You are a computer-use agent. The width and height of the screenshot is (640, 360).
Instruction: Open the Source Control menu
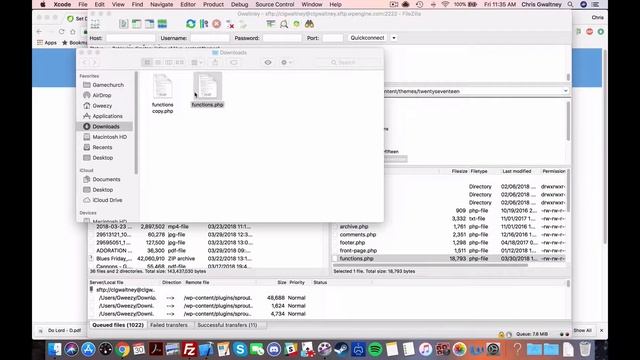pyautogui.click(x=275, y=4)
